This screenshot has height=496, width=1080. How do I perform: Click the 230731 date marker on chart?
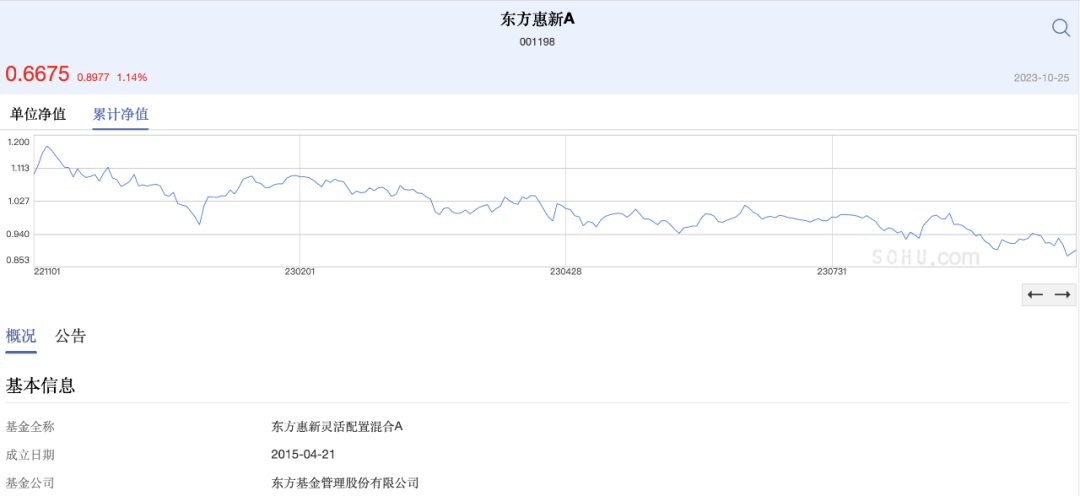tap(832, 272)
